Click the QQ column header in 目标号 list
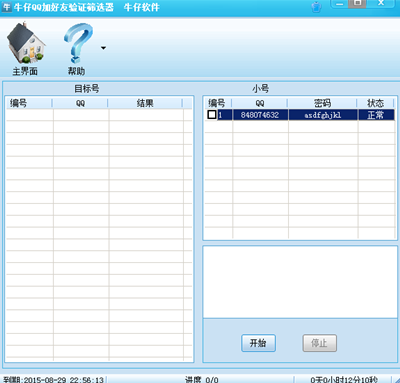This screenshot has width=400, height=383. (x=80, y=103)
